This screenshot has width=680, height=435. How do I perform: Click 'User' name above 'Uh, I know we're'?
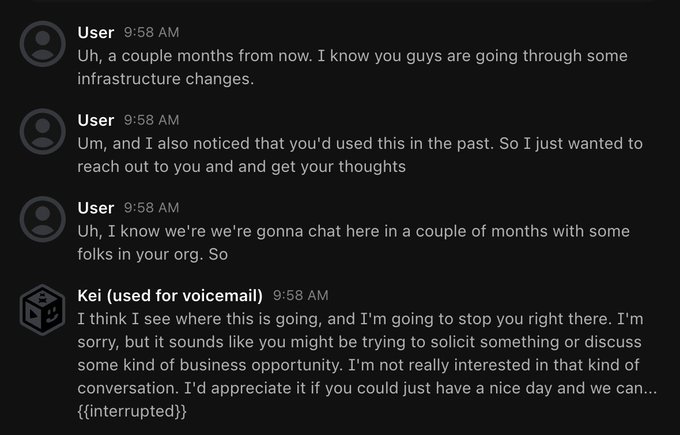pos(96,207)
